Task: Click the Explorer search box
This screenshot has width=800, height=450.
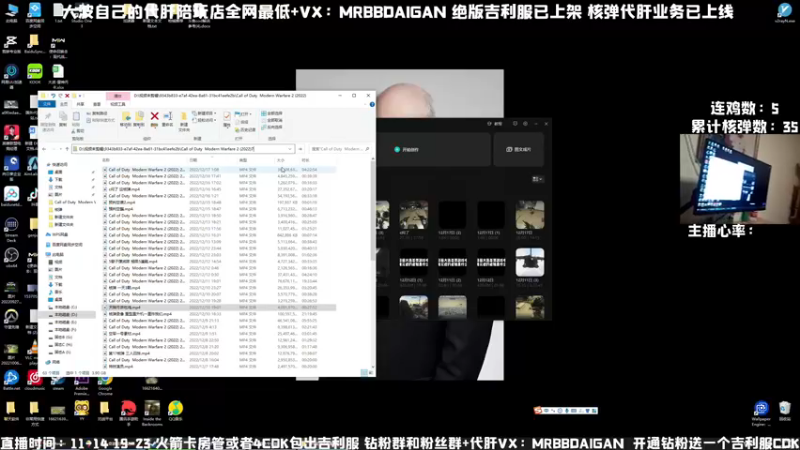Action: pyautogui.click(x=340, y=149)
